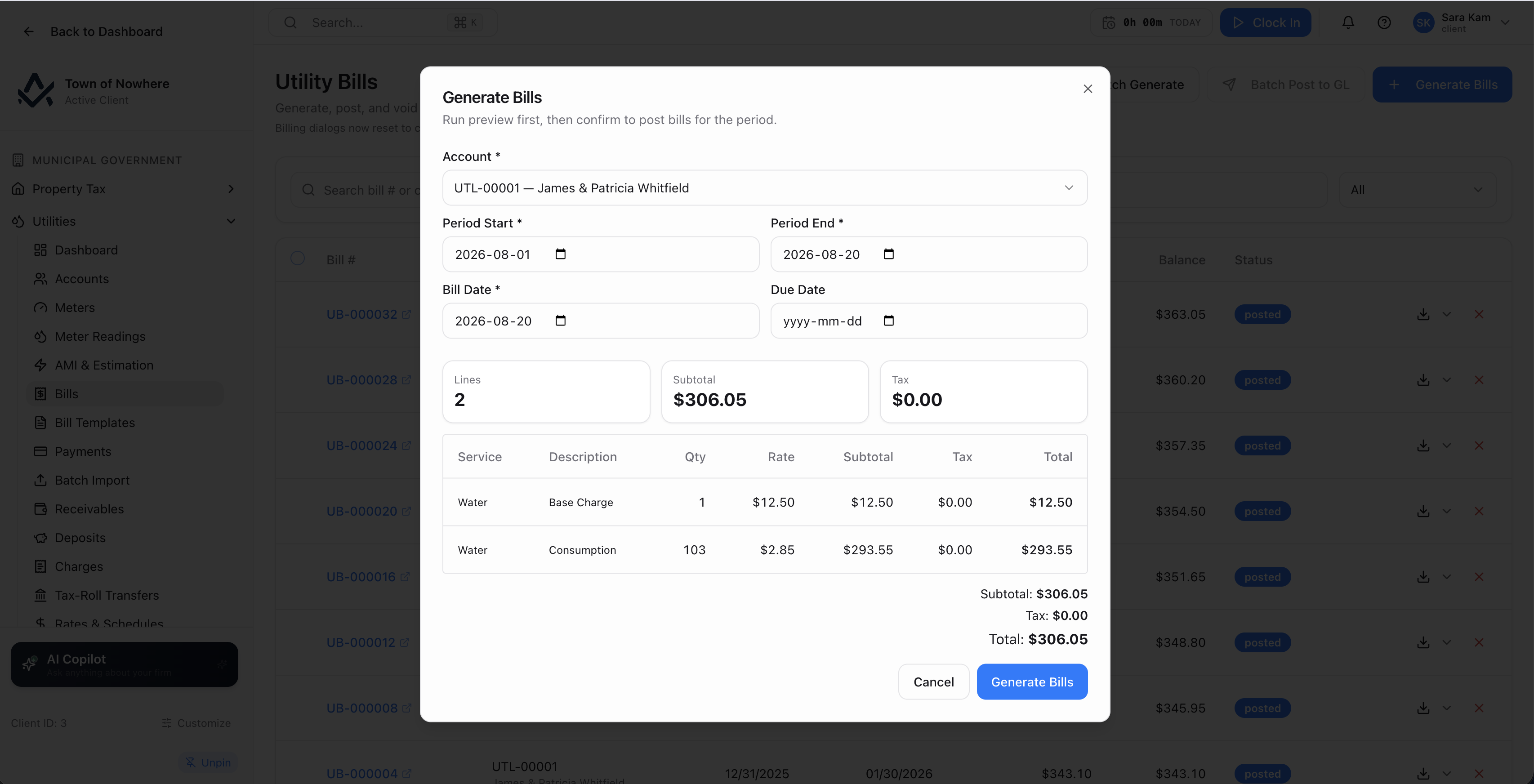The image size is (1534, 784).
Task: Expand the Property Tax section
Action: point(231,189)
